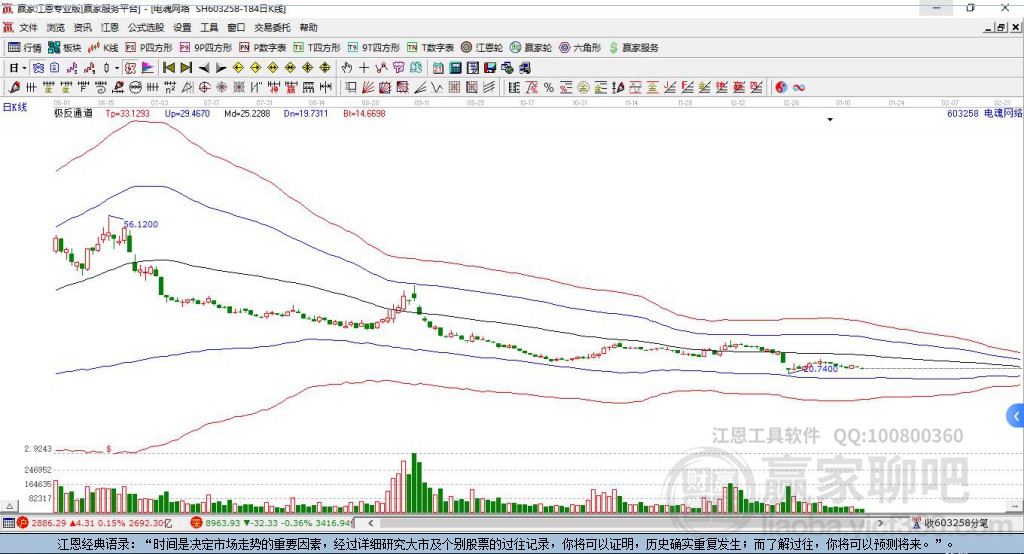Open the P数字表 tool
The height and width of the screenshot is (554, 1024).
263,48
